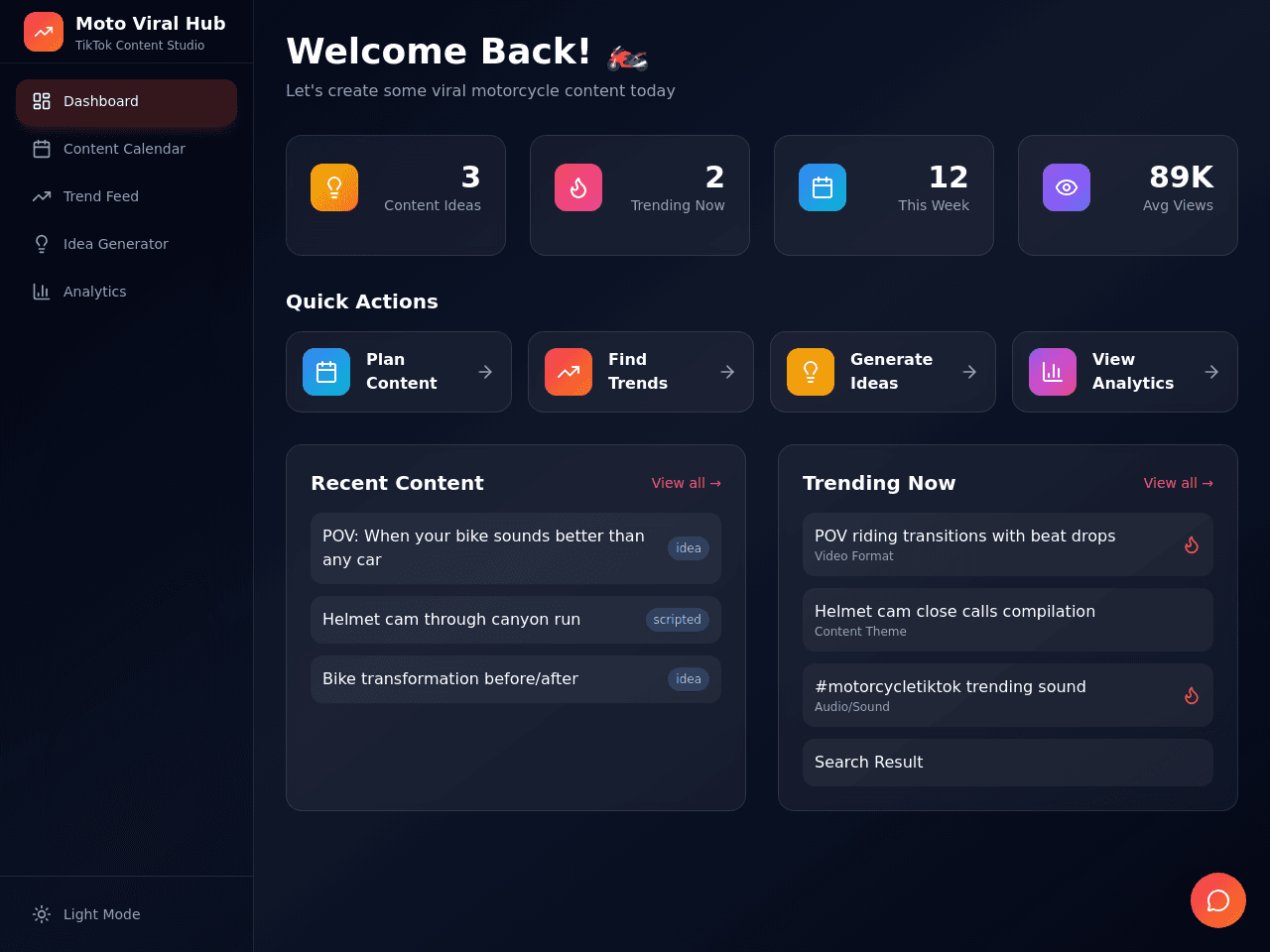The height and width of the screenshot is (952, 1270).
Task: Click arrow on Generate Ideas card
Action: (969, 372)
